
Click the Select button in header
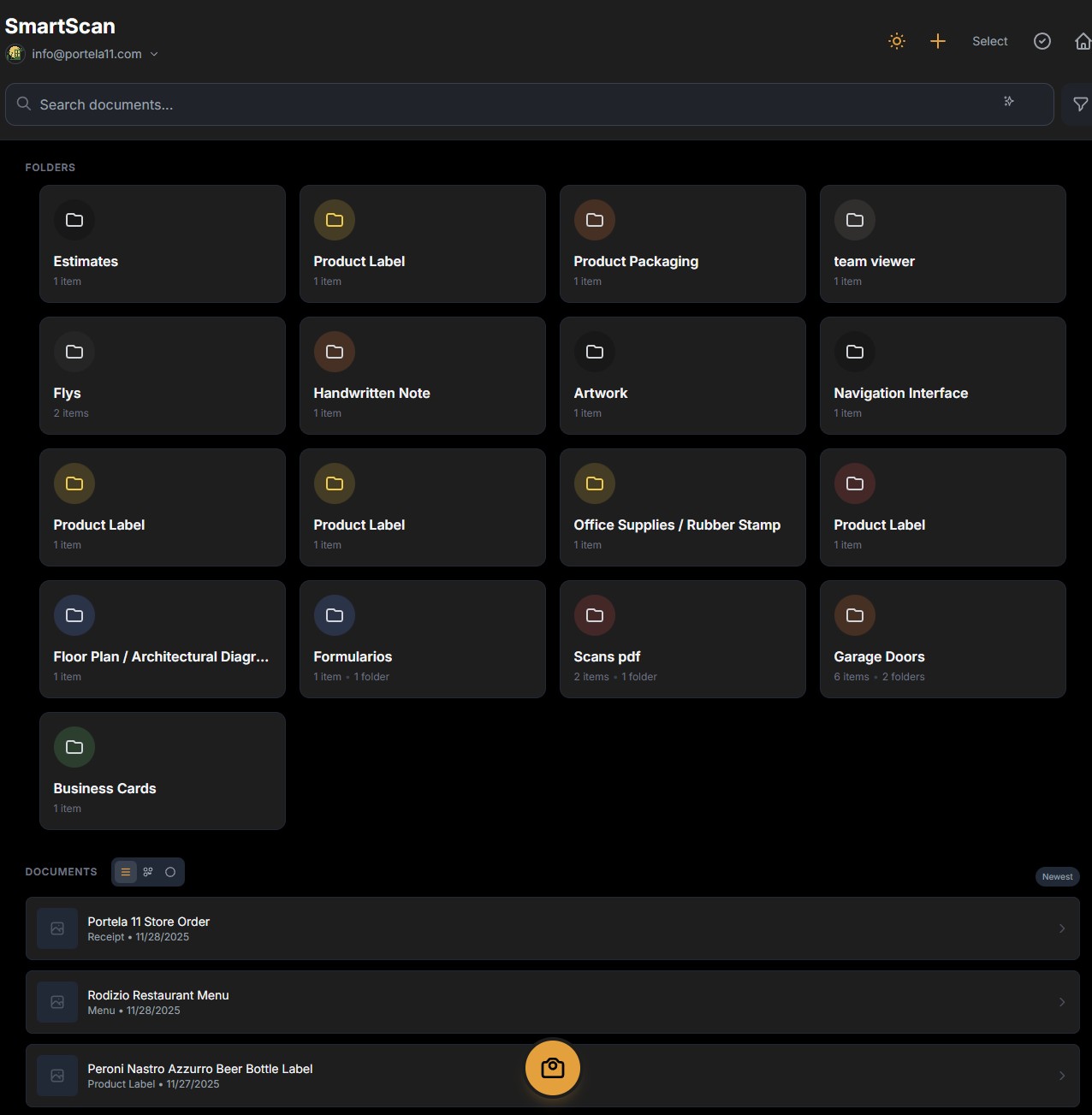[989, 41]
